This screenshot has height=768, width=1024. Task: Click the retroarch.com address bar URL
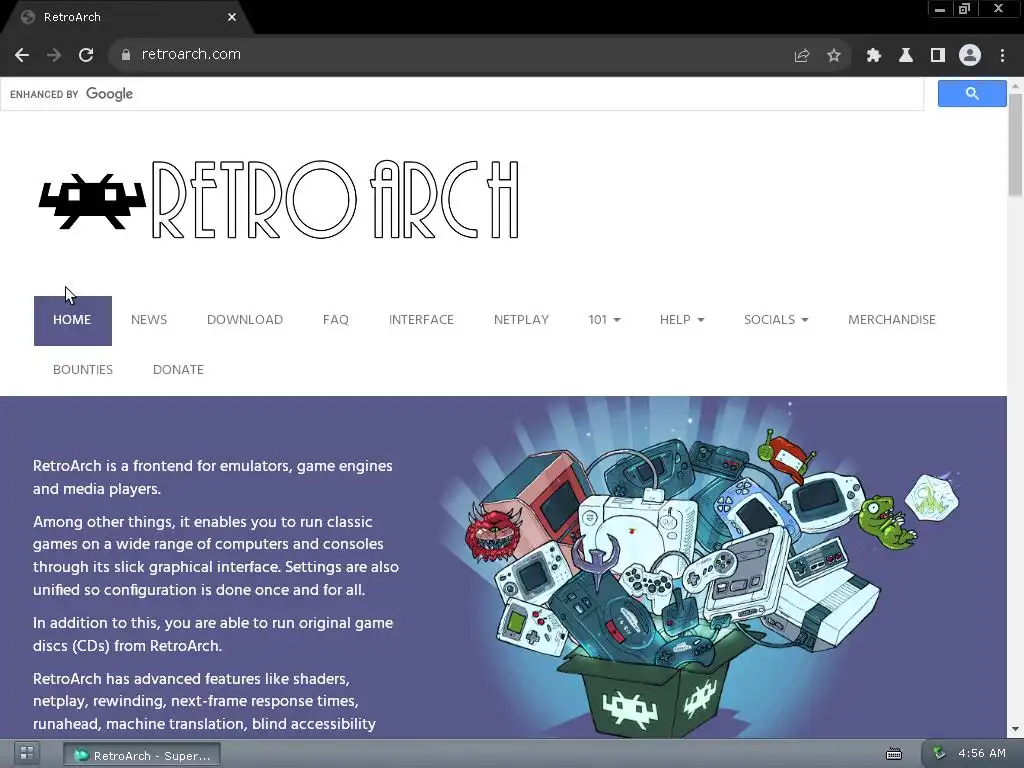click(191, 54)
